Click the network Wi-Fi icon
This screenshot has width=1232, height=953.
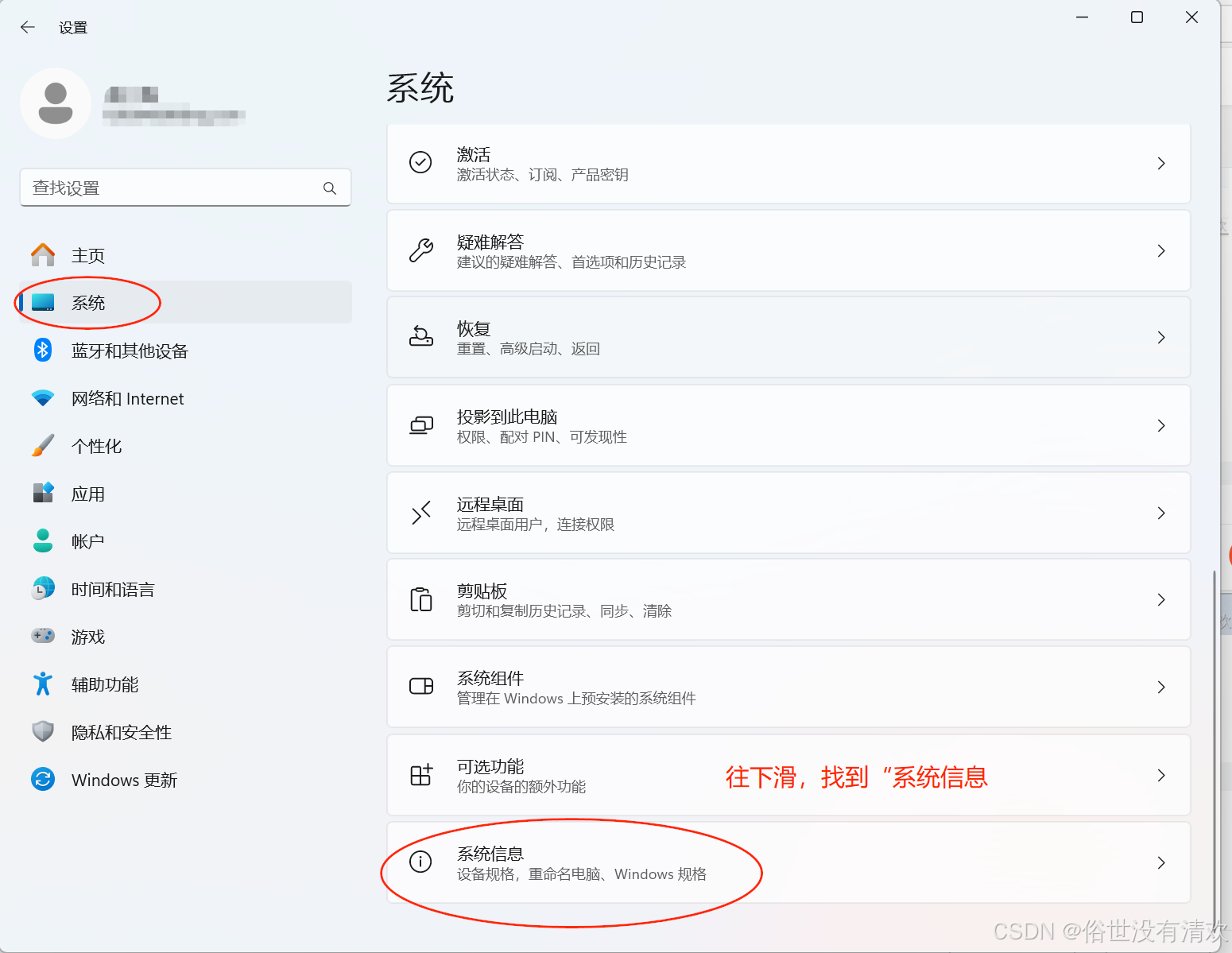(43, 398)
